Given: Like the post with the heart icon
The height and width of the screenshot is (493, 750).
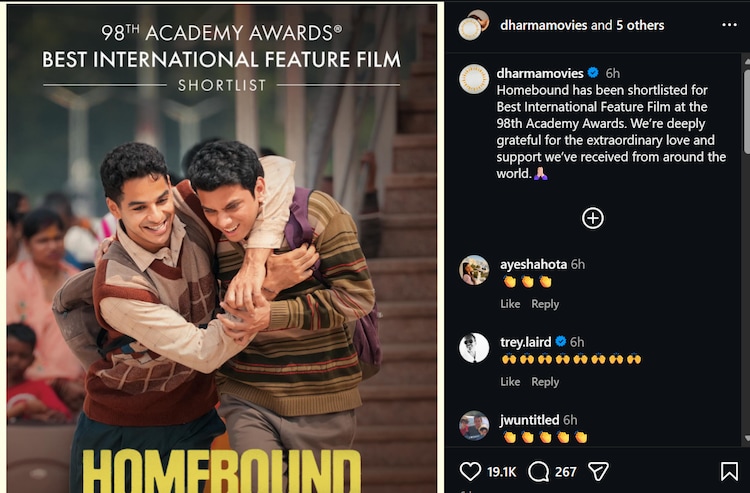Looking at the screenshot, I should pyautogui.click(x=470, y=471).
